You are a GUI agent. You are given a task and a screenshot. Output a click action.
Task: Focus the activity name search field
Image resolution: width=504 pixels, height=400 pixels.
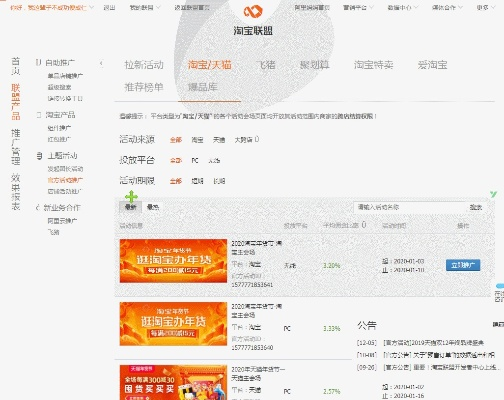410,207
